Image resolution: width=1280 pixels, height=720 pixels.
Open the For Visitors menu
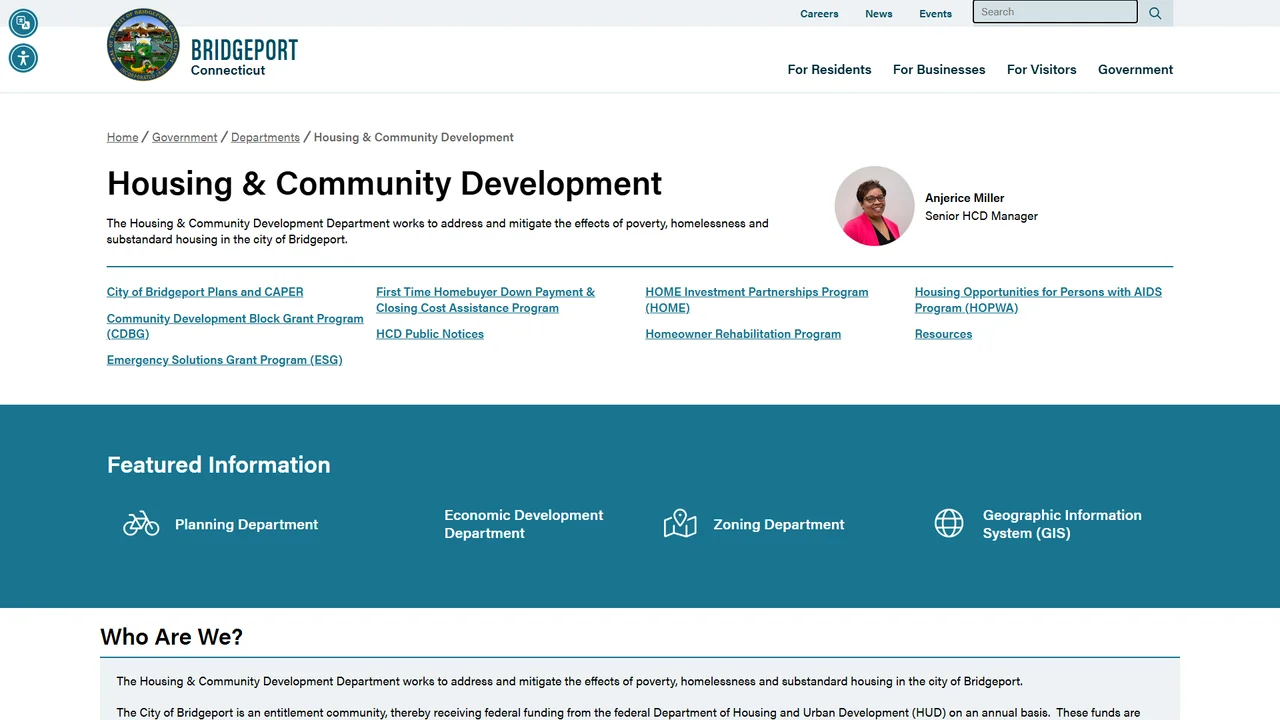(1042, 69)
